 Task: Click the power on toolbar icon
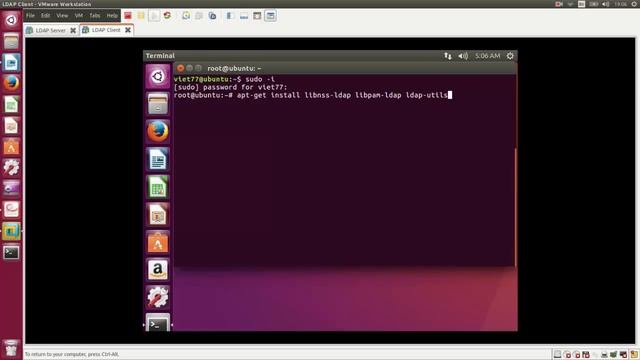tap(154, 16)
